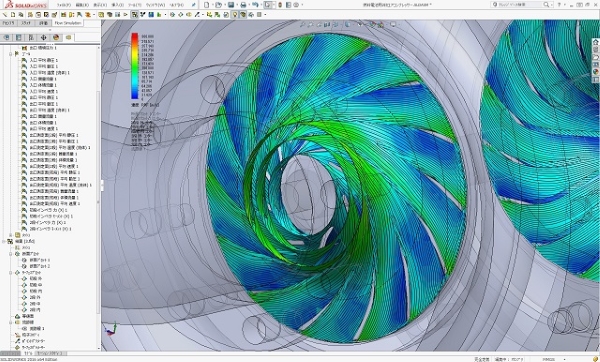
Task: Switch to the Flow Simulation tab
Action: point(68,23)
